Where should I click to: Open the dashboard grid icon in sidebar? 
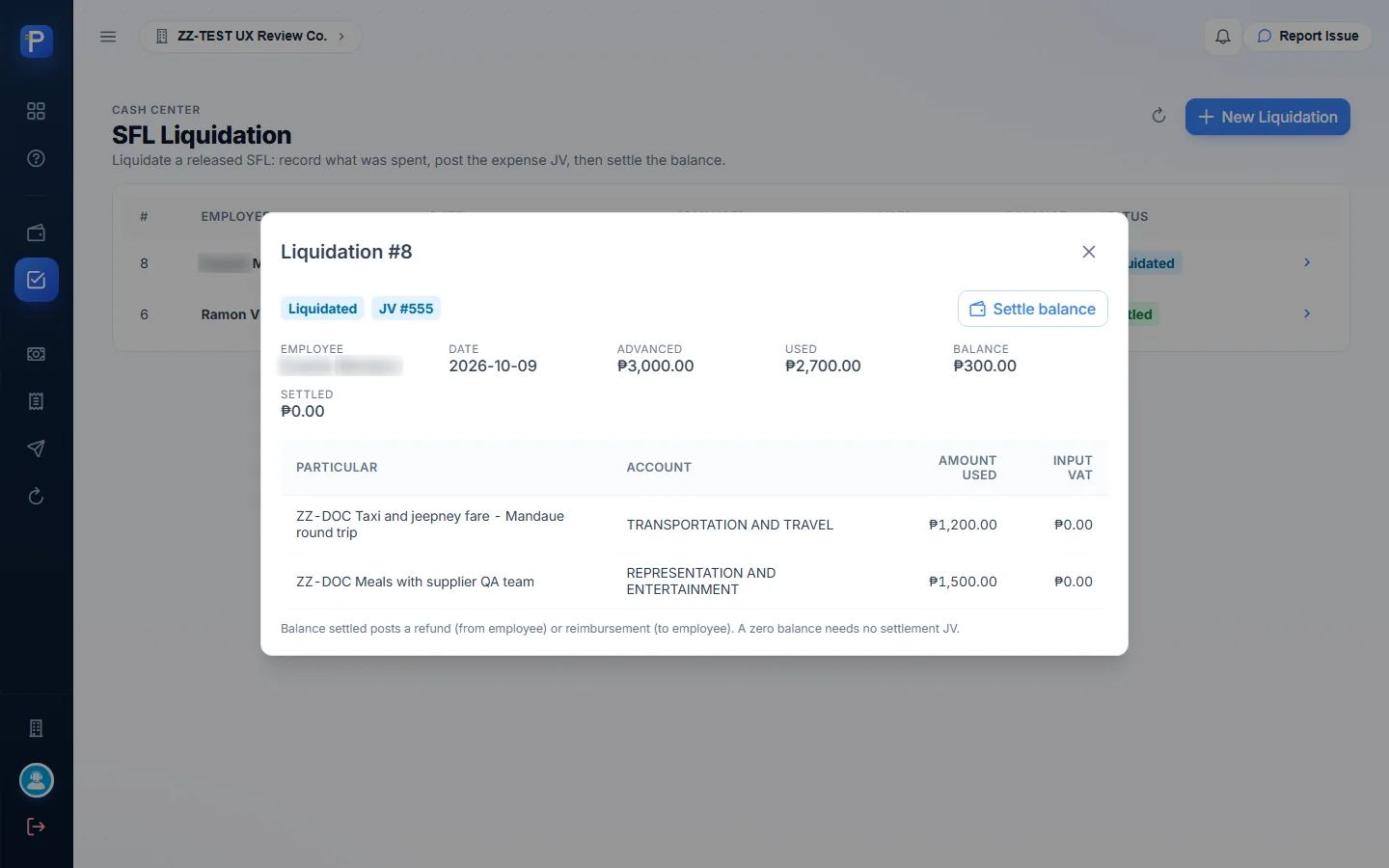coord(36,111)
